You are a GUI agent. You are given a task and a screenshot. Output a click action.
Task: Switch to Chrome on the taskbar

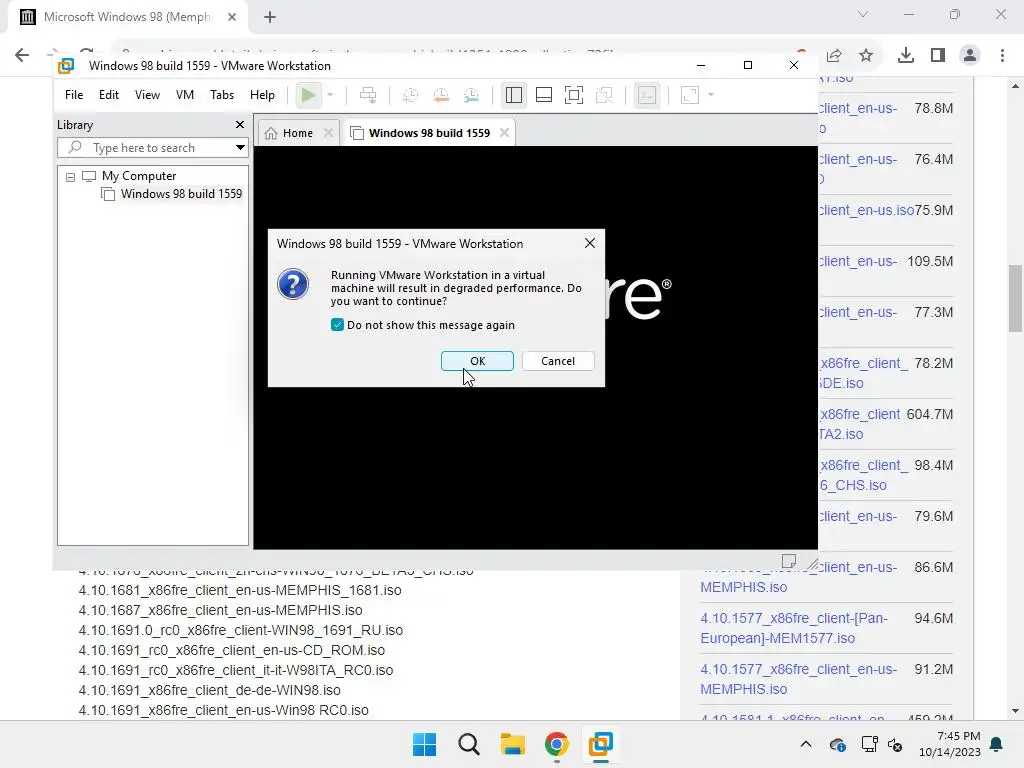coord(556,744)
